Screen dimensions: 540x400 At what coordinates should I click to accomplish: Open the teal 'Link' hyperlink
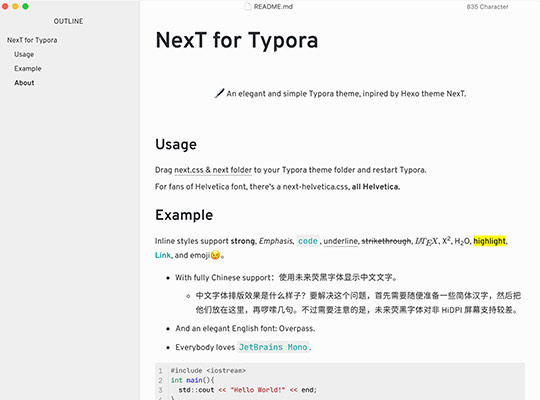[163, 255]
